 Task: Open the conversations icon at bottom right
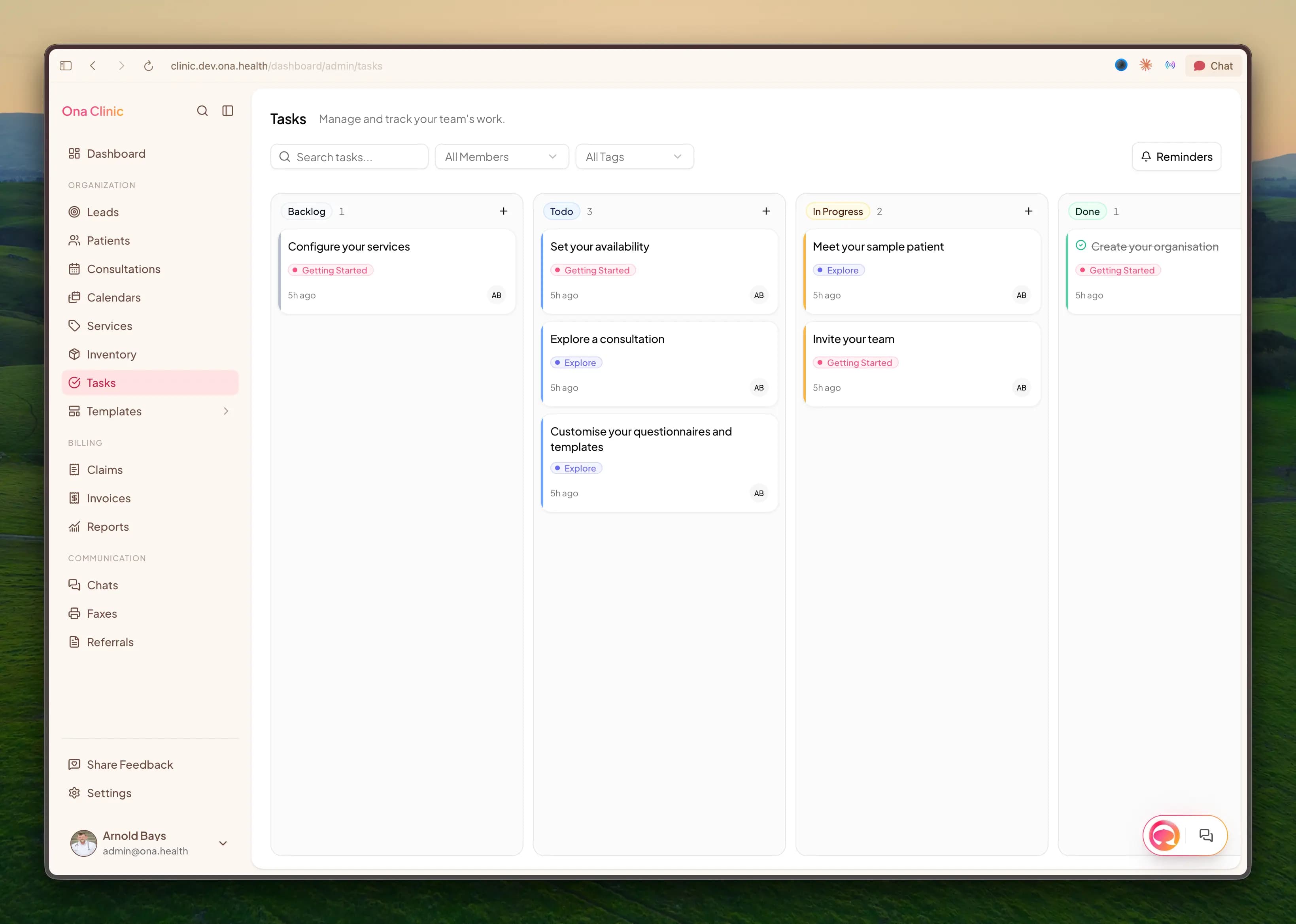click(x=1205, y=835)
